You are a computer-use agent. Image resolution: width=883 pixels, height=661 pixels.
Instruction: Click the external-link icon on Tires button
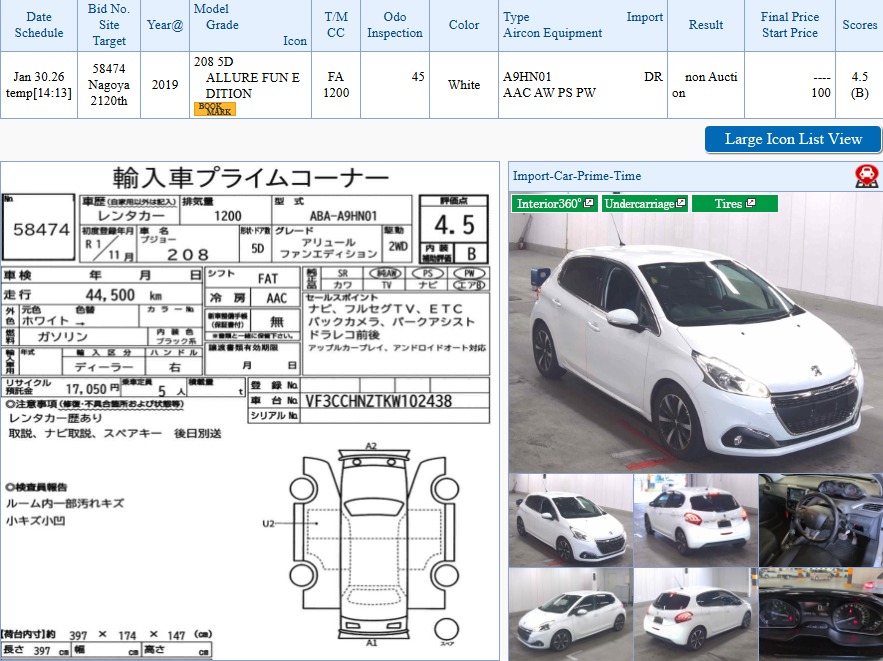pyautogui.click(x=750, y=203)
